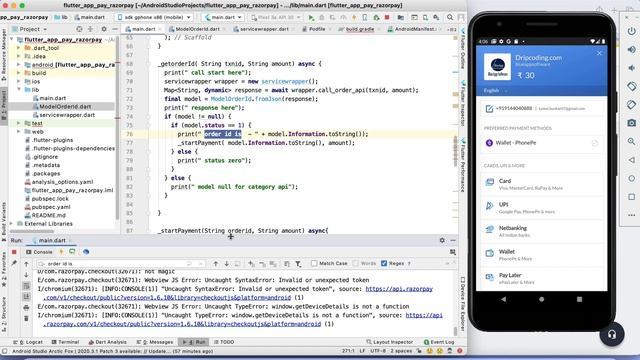This screenshot has height=360, width=640.
Task: Select pubspec.yaml in project tree
Action: (51, 207)
